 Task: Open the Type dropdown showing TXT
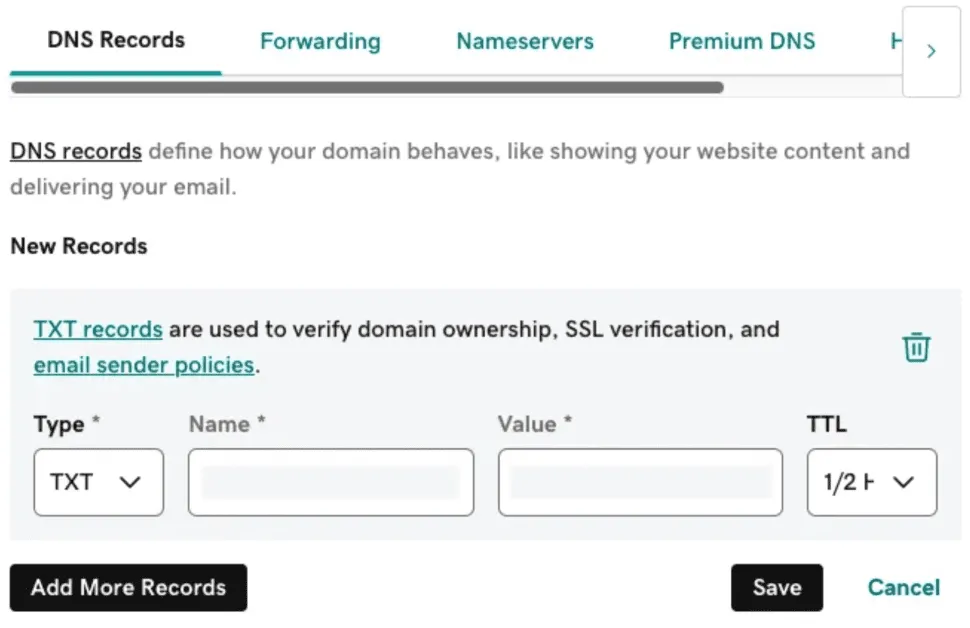coord(98,482)
